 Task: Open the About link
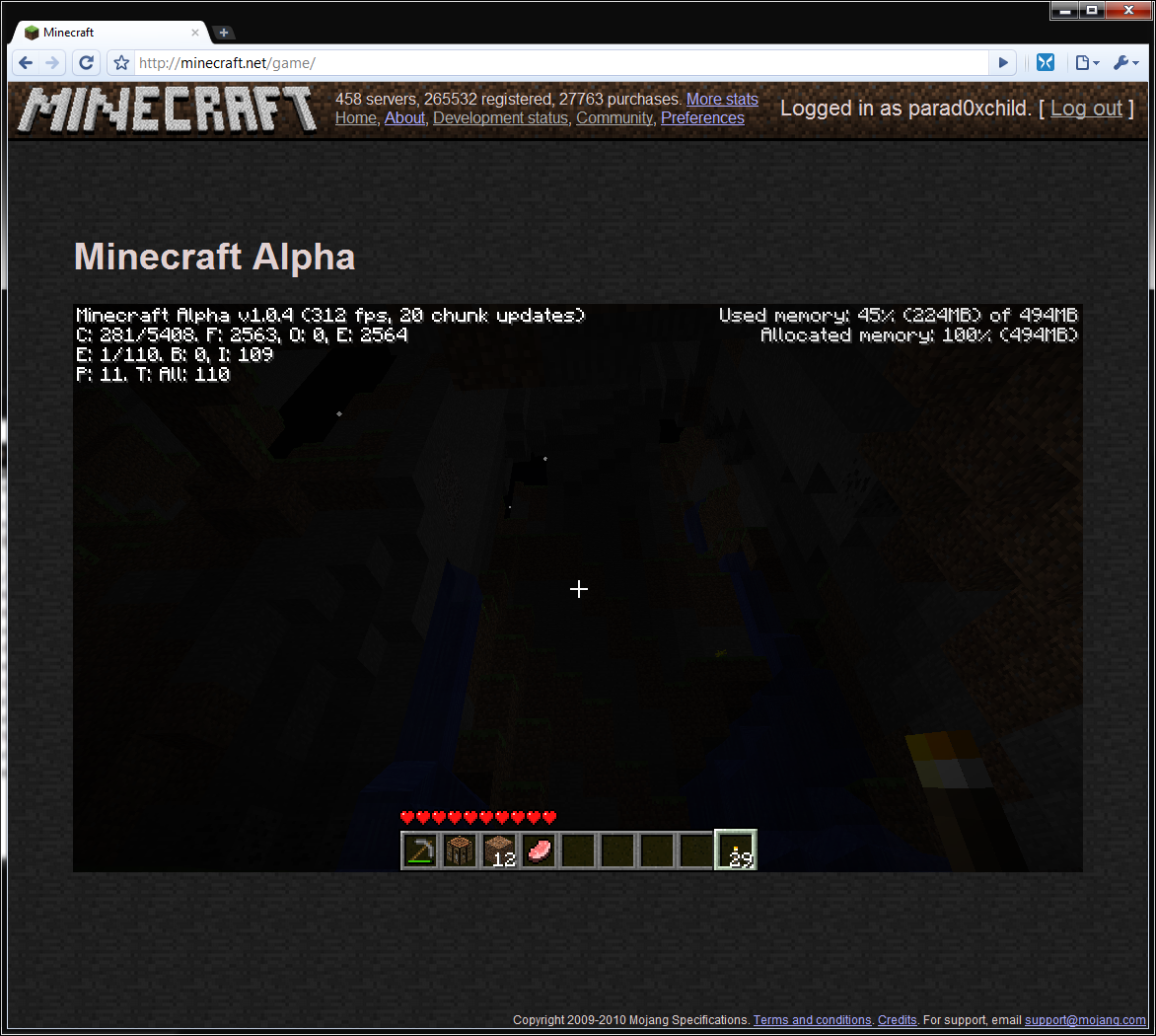point(404,118)
